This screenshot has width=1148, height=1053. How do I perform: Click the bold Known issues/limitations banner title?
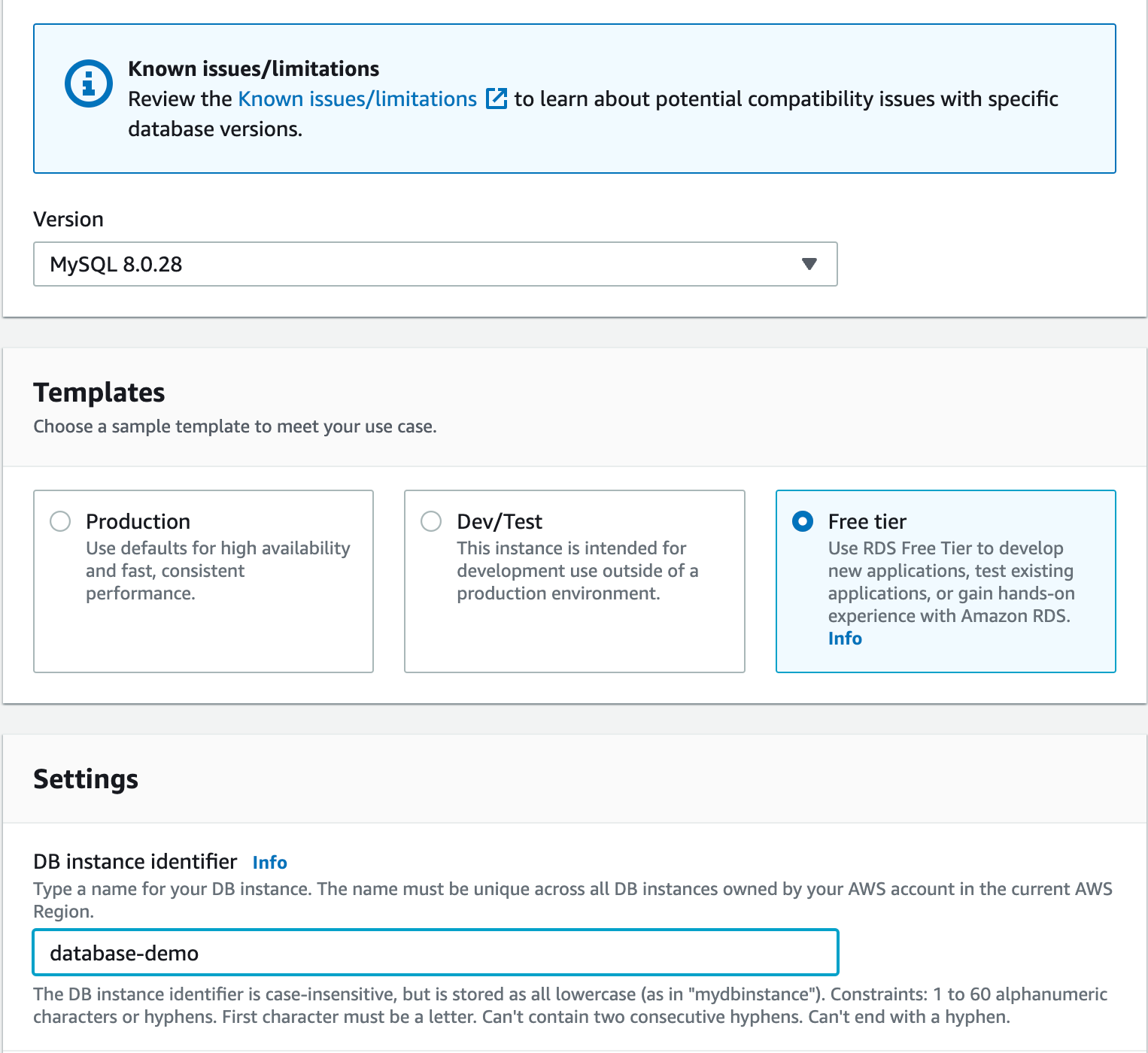coord(254,69)
